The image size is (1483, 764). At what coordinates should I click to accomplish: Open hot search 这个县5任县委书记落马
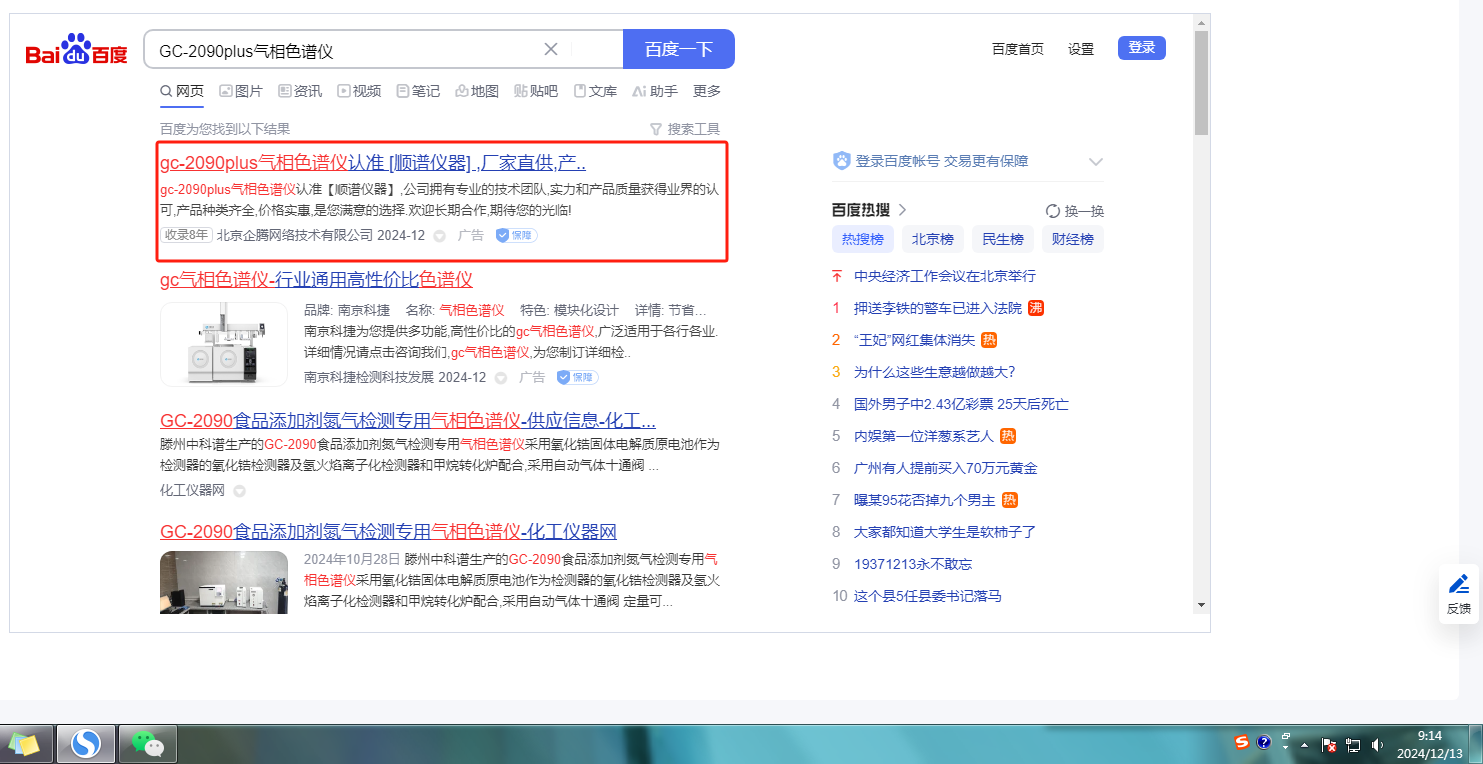click(x=928, y=596)
